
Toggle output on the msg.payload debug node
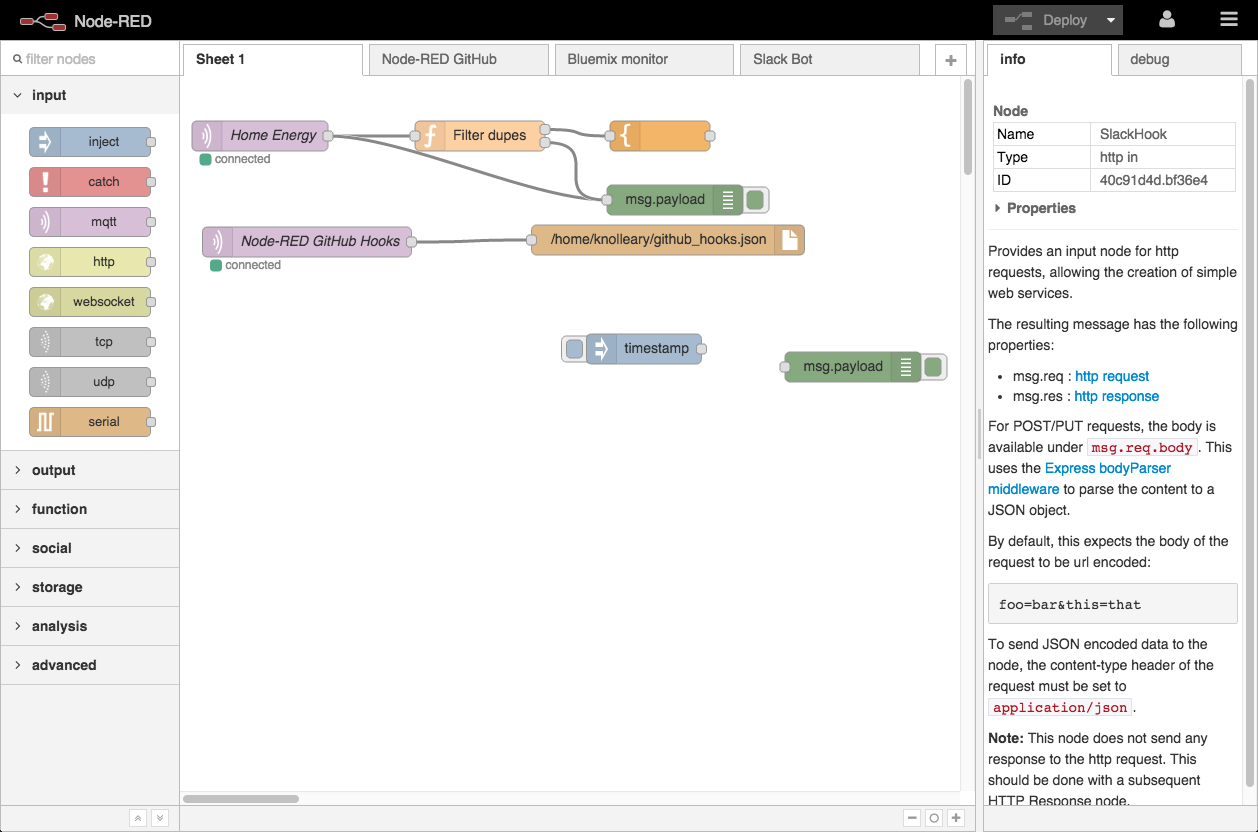point(755,200)
